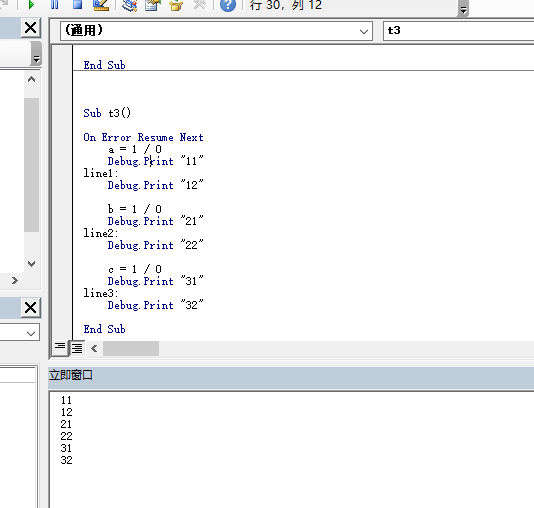This screenshot has width=534, height=508.
Task: Click the On Error Resume Next line
Action: (x=143, y=137)
